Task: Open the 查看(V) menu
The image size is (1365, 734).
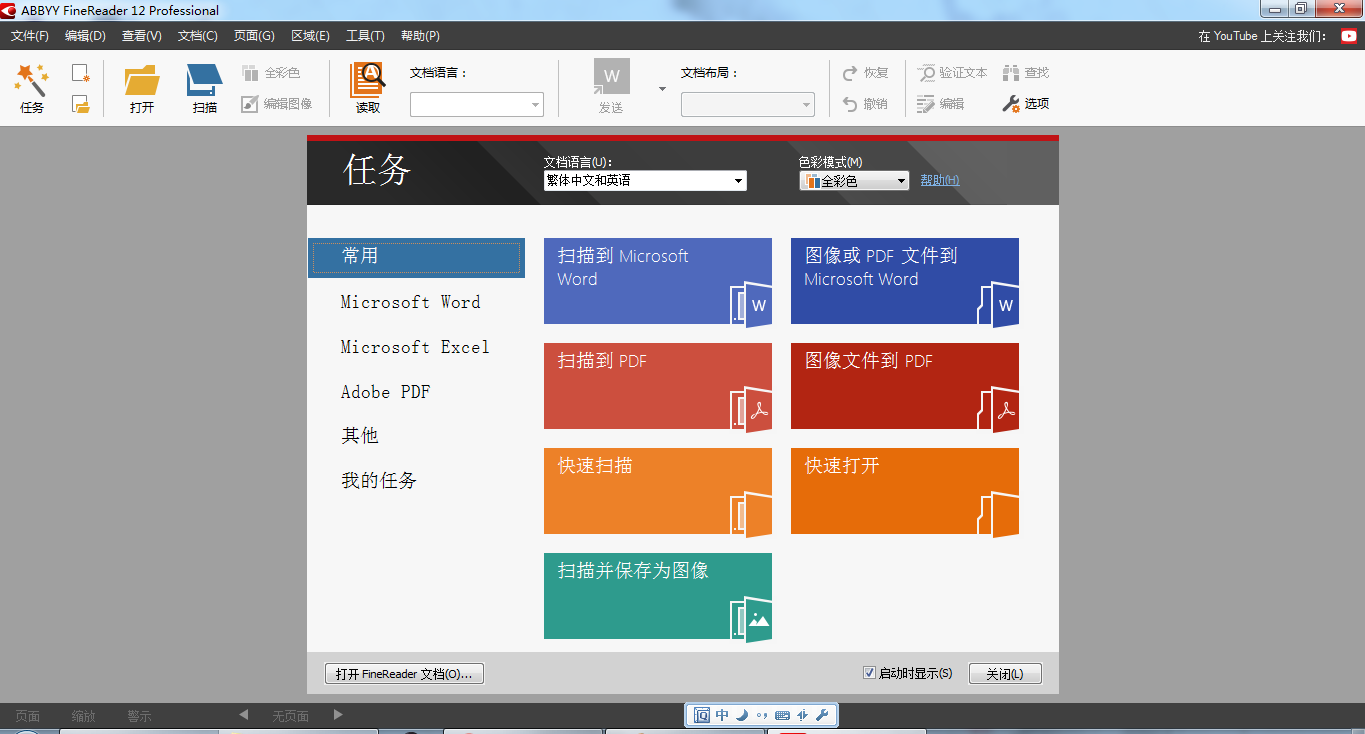Action: click(x=141, y=36)
